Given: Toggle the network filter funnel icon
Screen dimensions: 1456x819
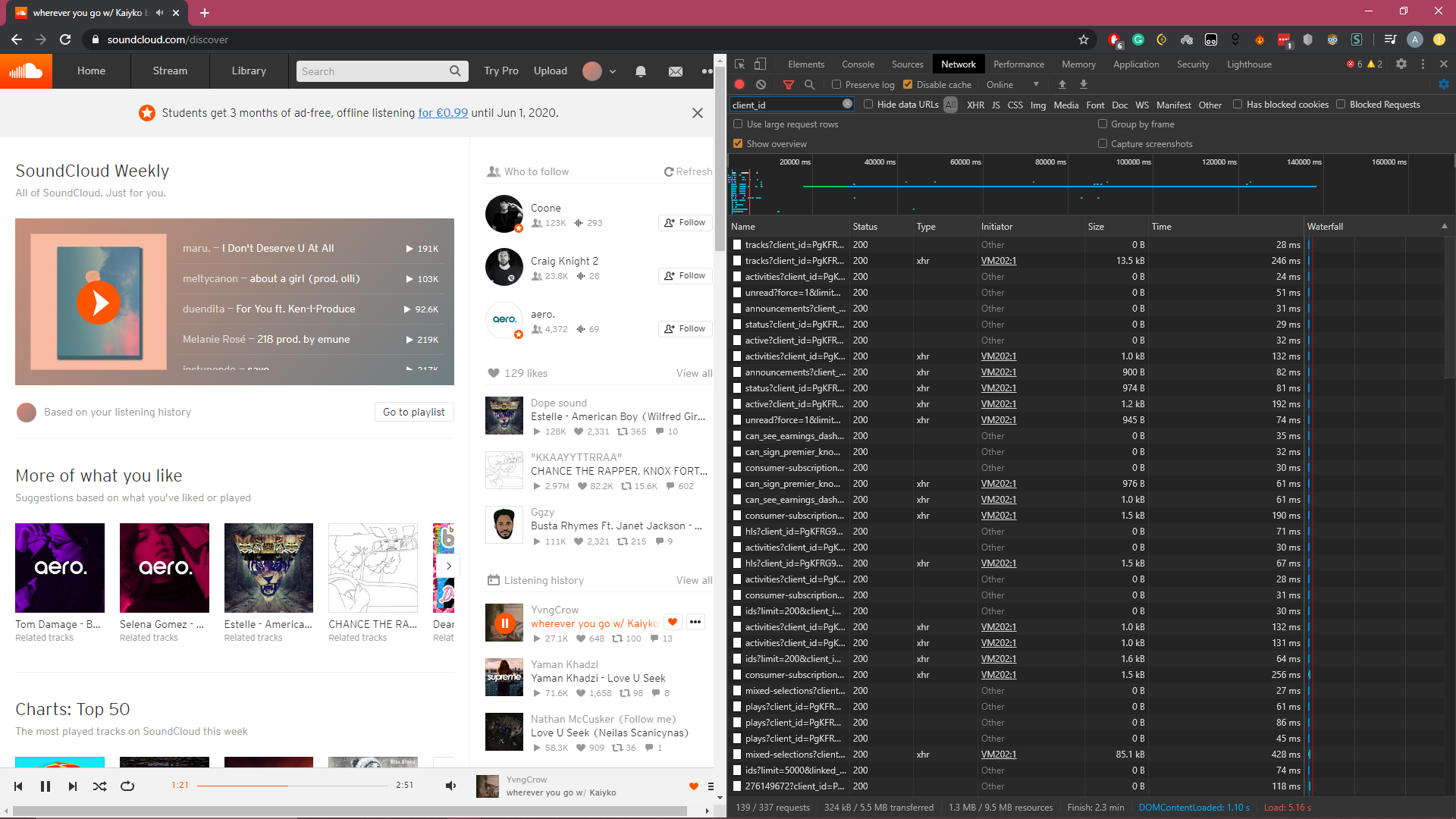Looking at the screenshot, I should coord(789,85).
